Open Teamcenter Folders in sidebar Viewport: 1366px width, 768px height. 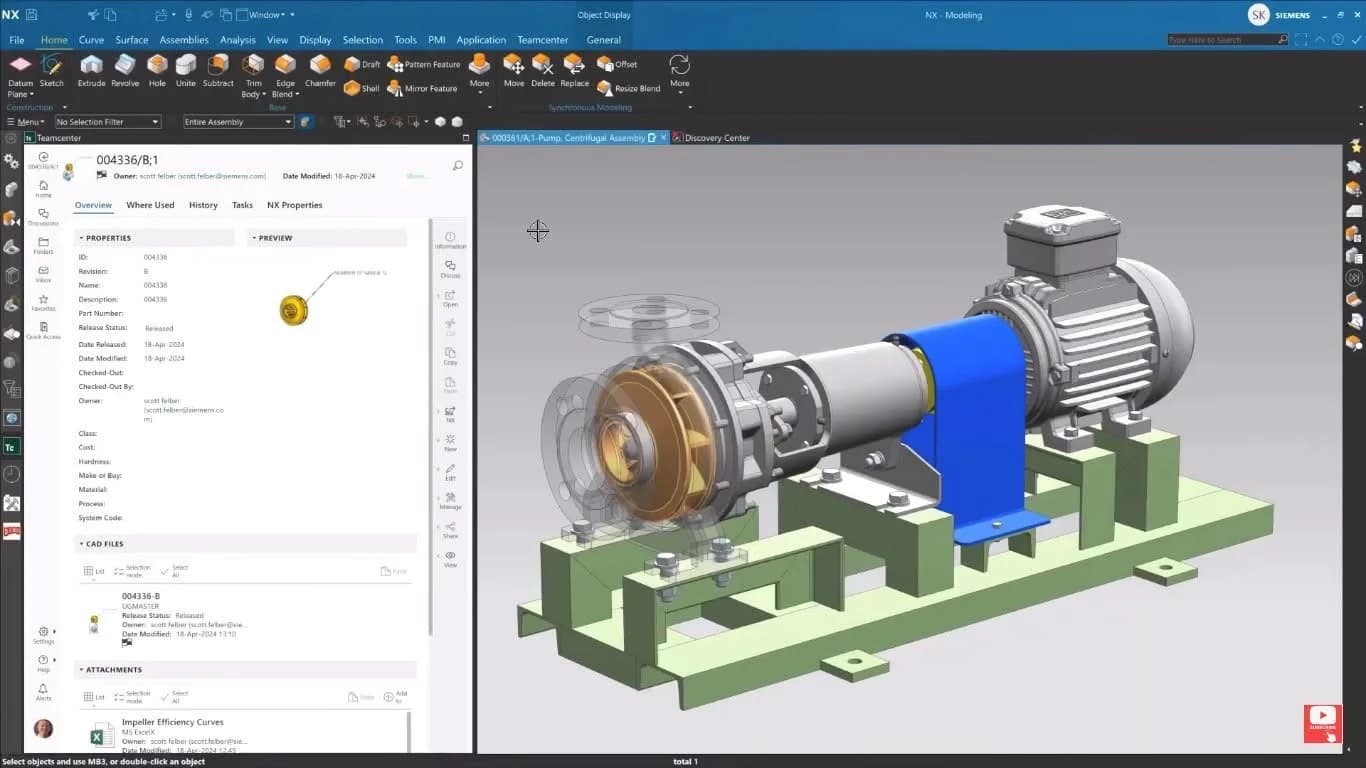click(43, 245)
